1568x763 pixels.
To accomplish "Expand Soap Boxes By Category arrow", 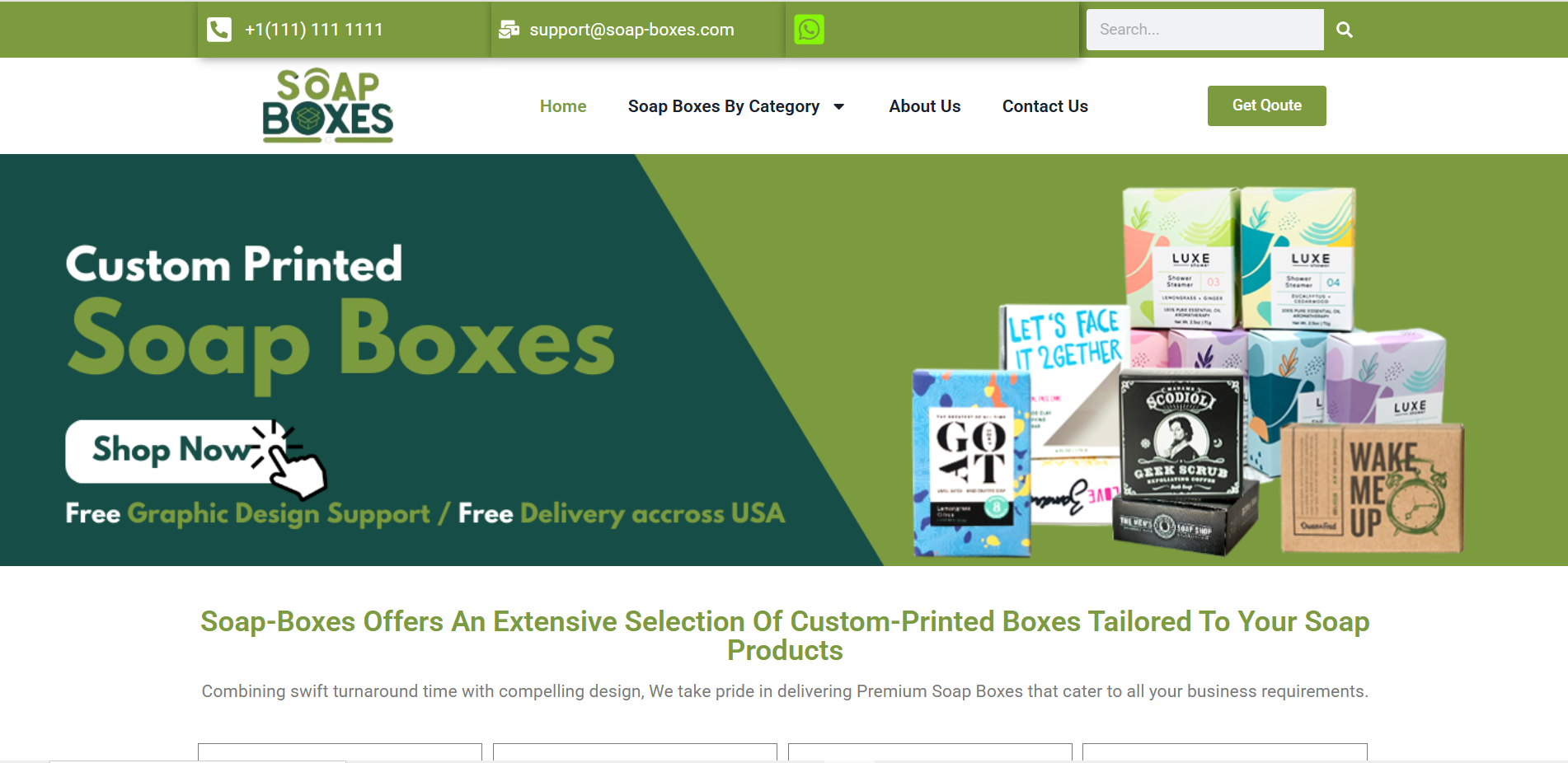I will pos(838,106).
